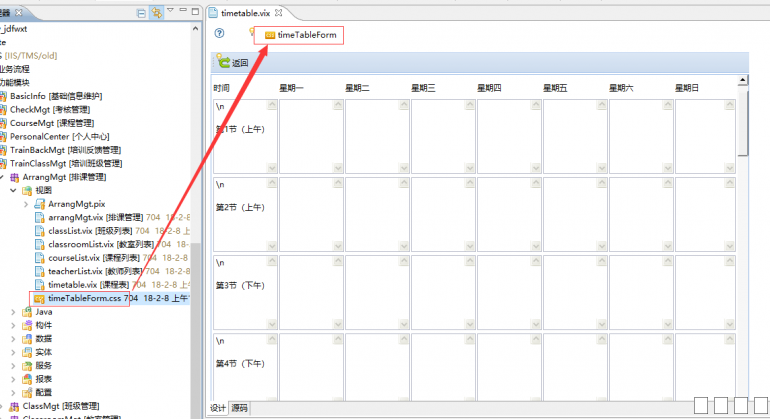Image resolution: width=770 pixels, height=419 pixels.
Task: Toggle Link with Editor icon
Action: pos(156,12)
